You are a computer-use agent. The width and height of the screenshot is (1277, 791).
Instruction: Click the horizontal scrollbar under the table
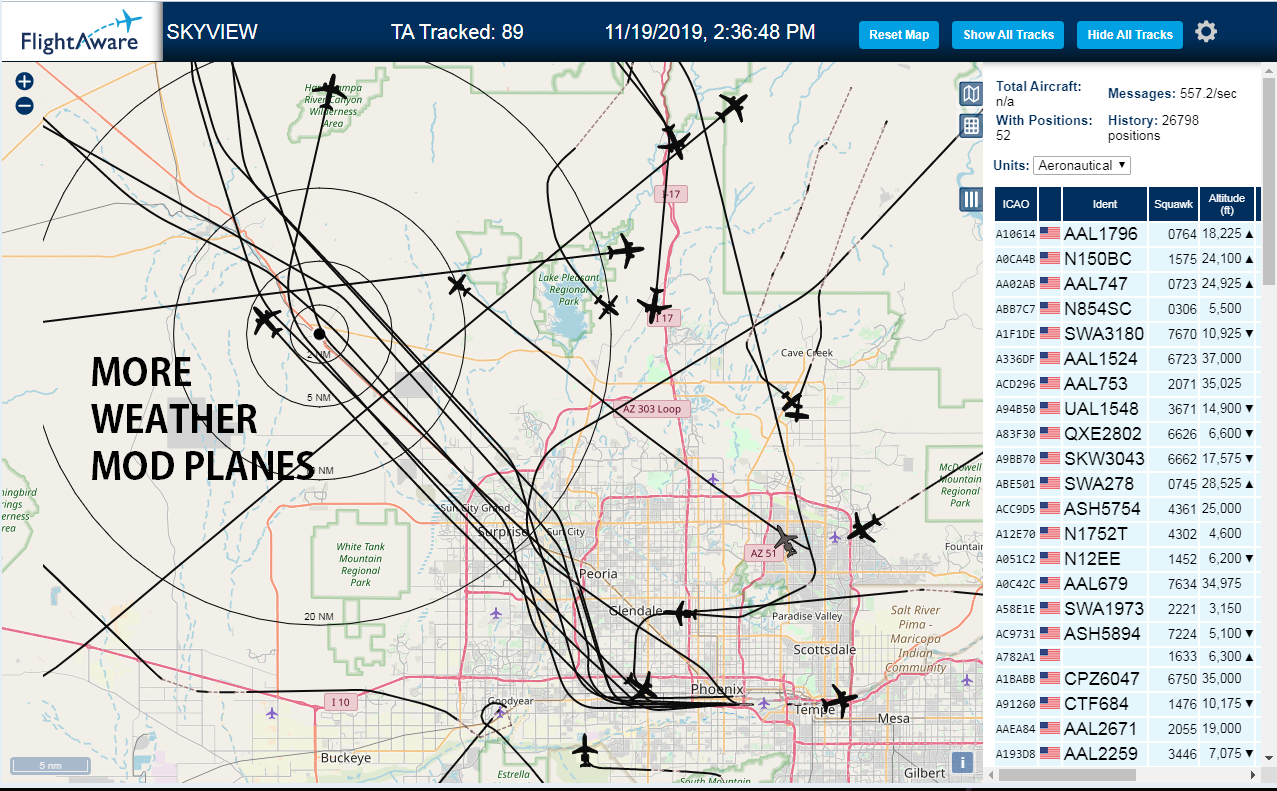point(1067,775)
